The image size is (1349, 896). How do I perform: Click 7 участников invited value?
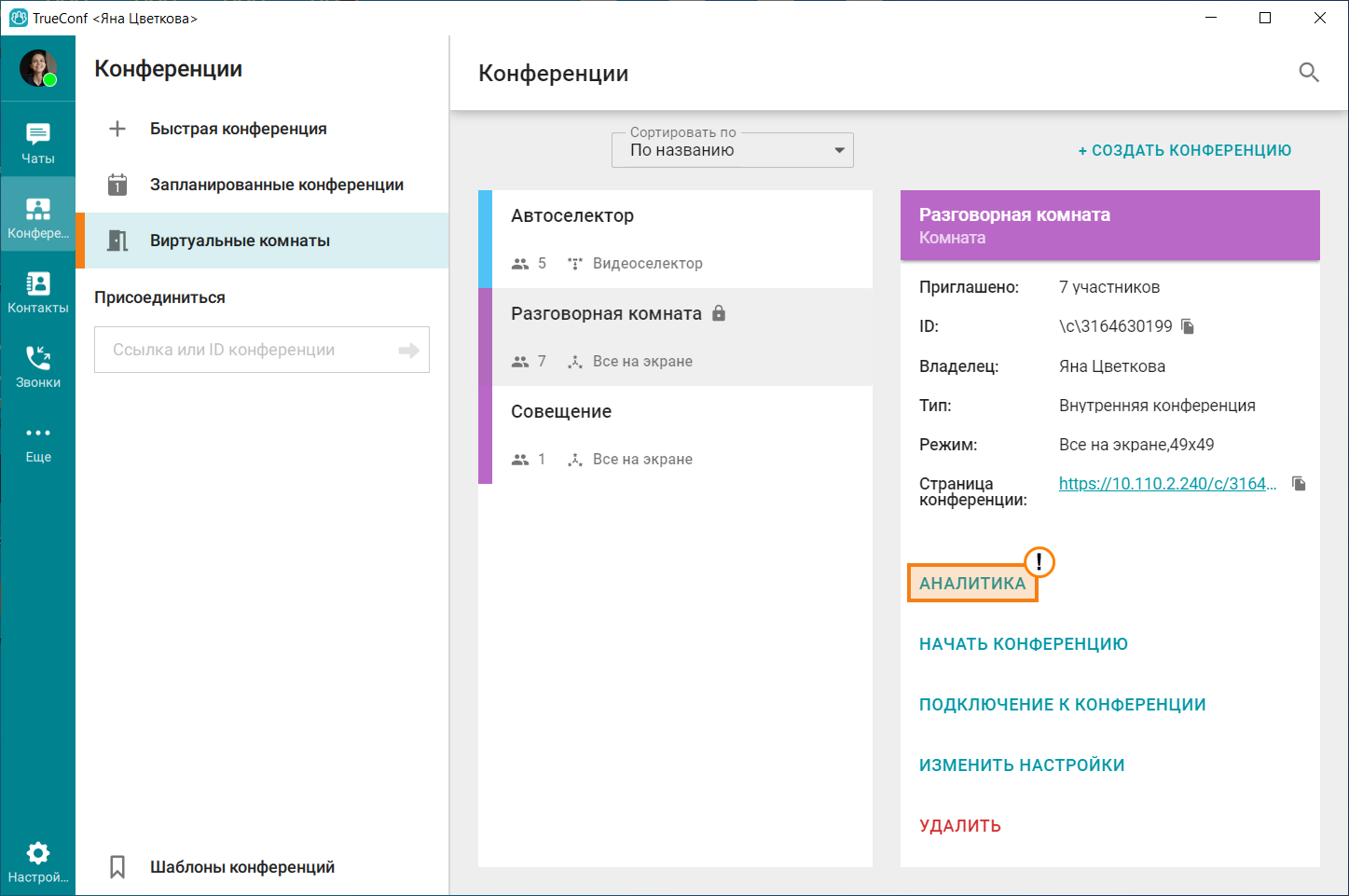[x=1109, y=287]
